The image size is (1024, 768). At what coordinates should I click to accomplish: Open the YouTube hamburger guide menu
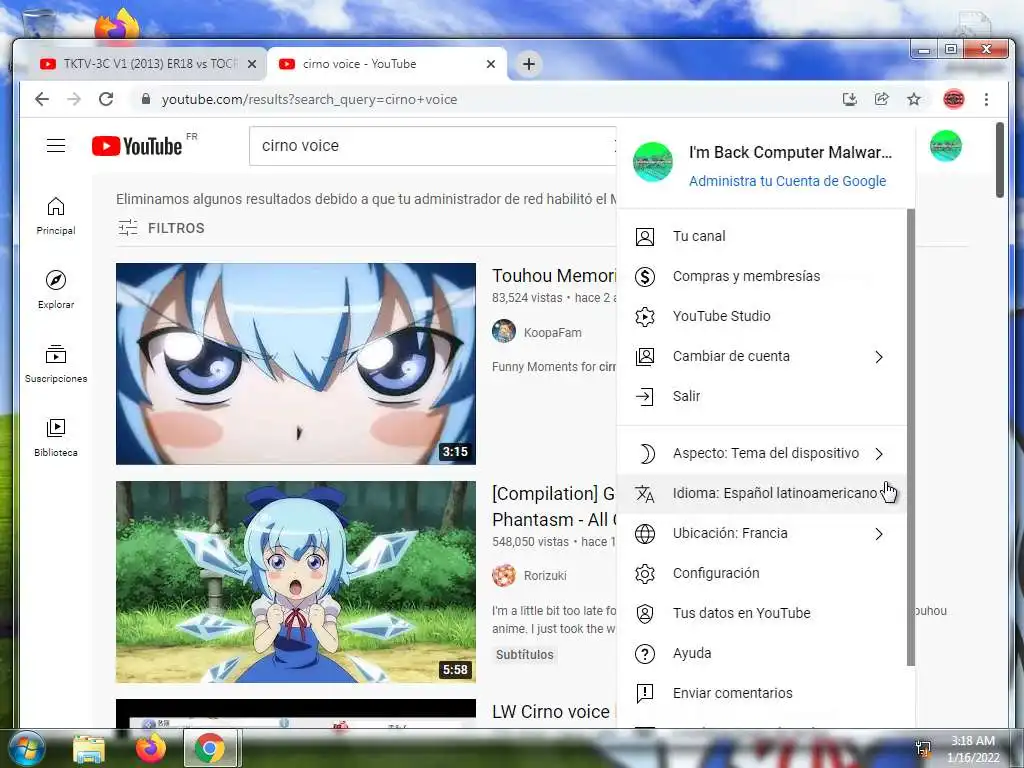56,146
